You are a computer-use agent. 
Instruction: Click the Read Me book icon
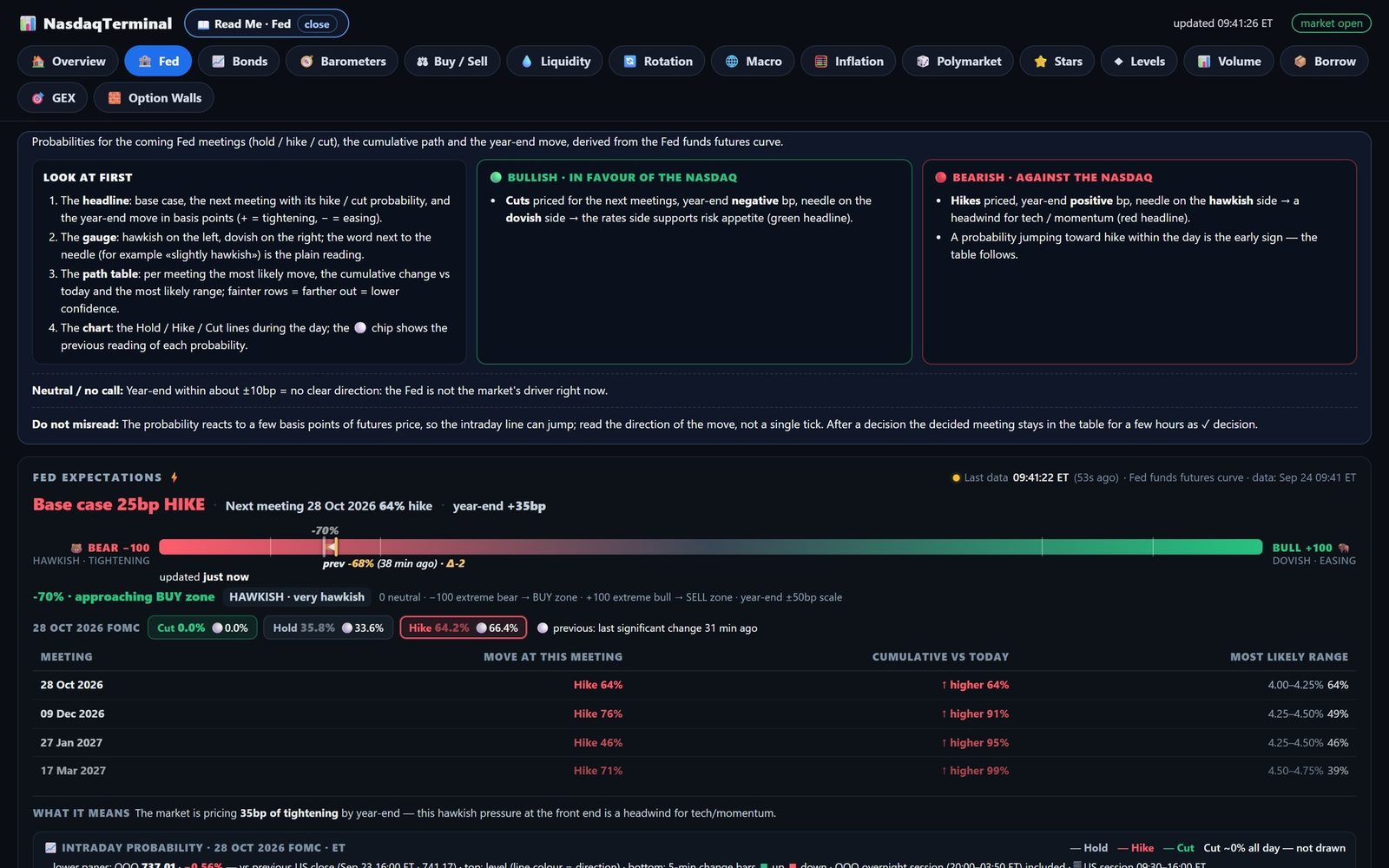pos(203,24)
